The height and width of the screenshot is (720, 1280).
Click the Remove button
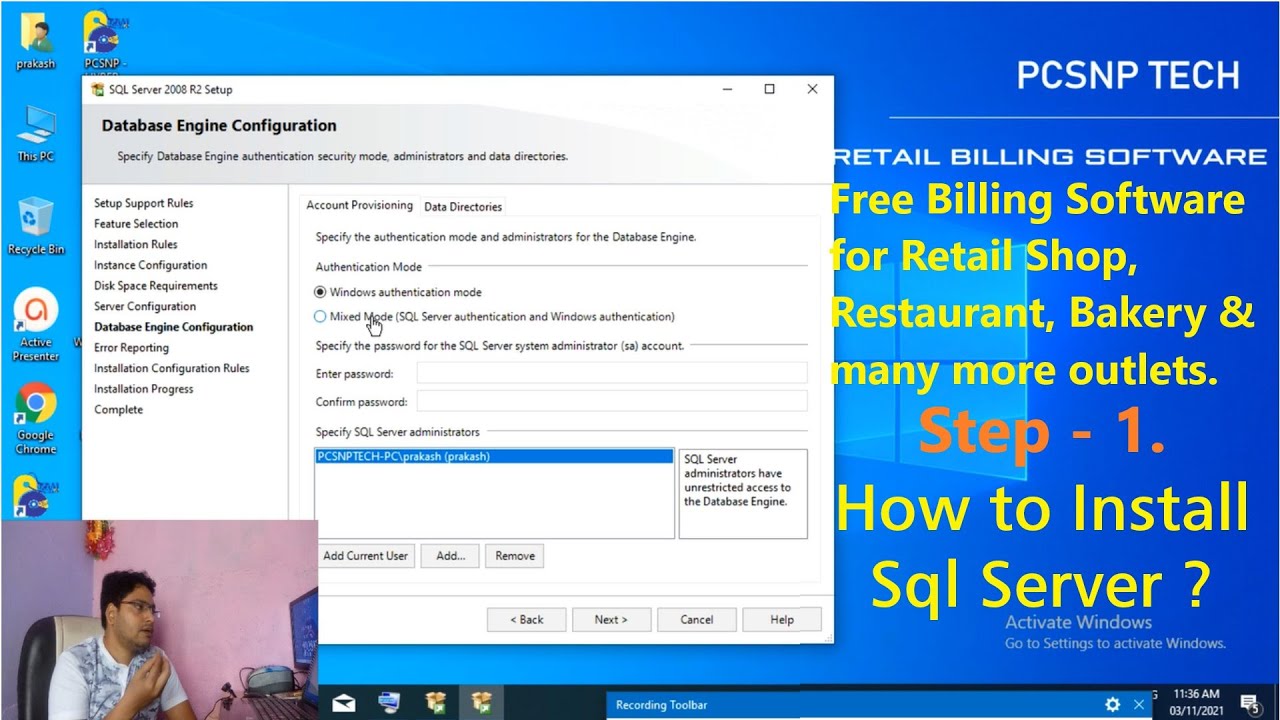point(515,556)
